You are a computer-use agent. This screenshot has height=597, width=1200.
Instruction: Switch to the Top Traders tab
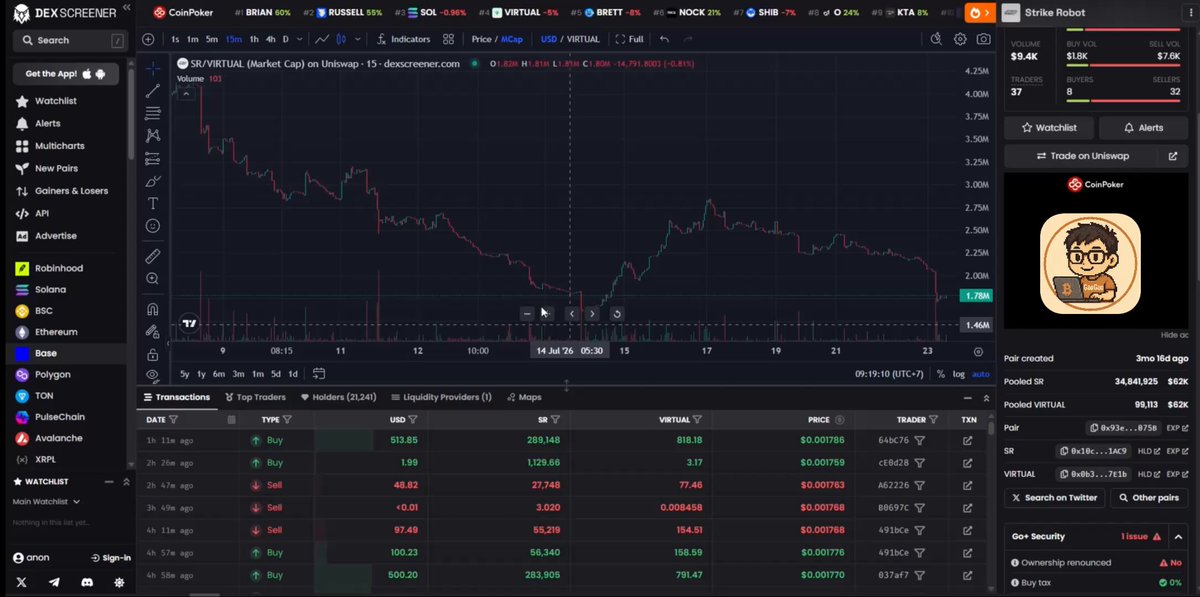(255, 397)
